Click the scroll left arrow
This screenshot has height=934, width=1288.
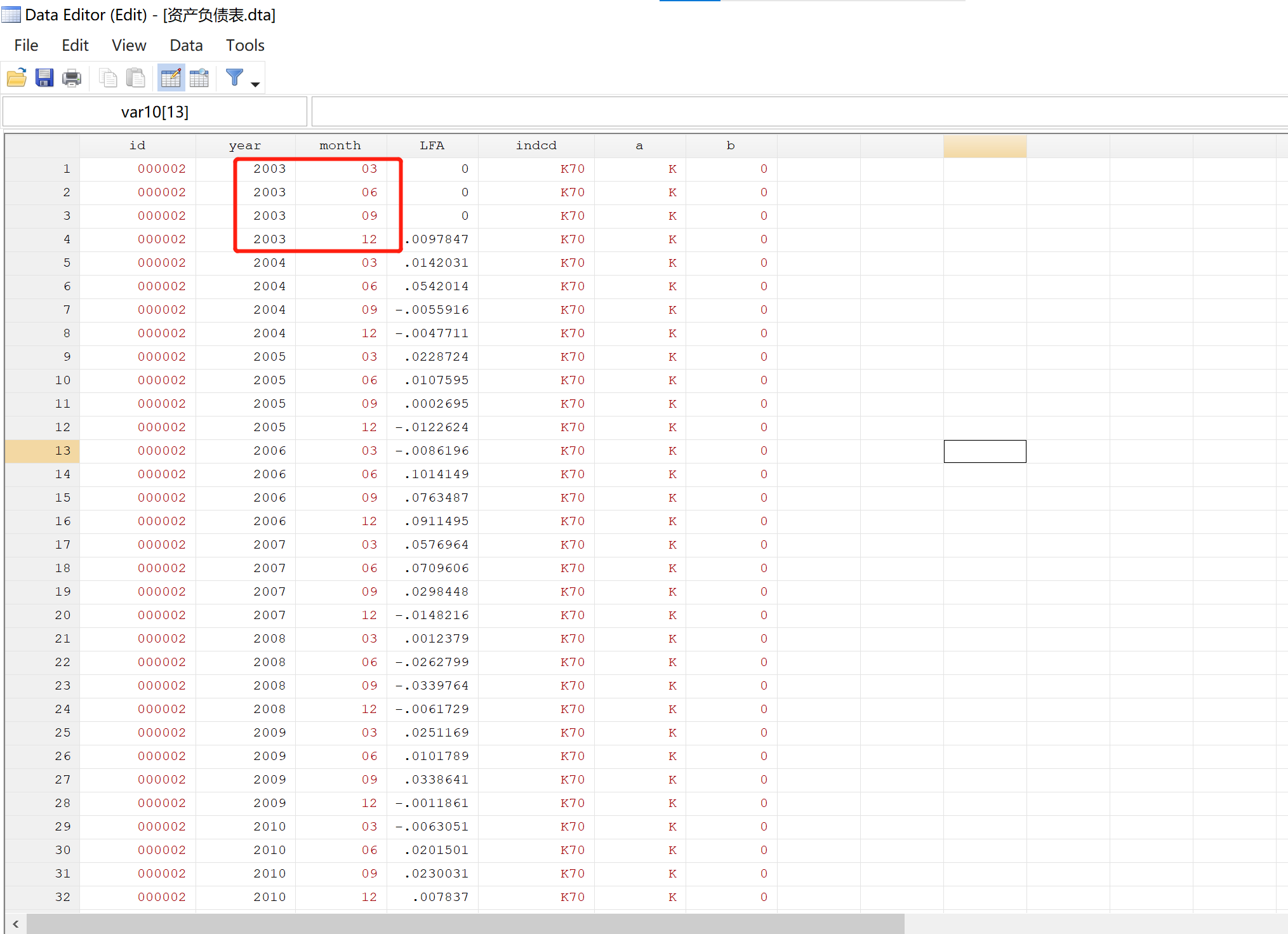(15, 924)
